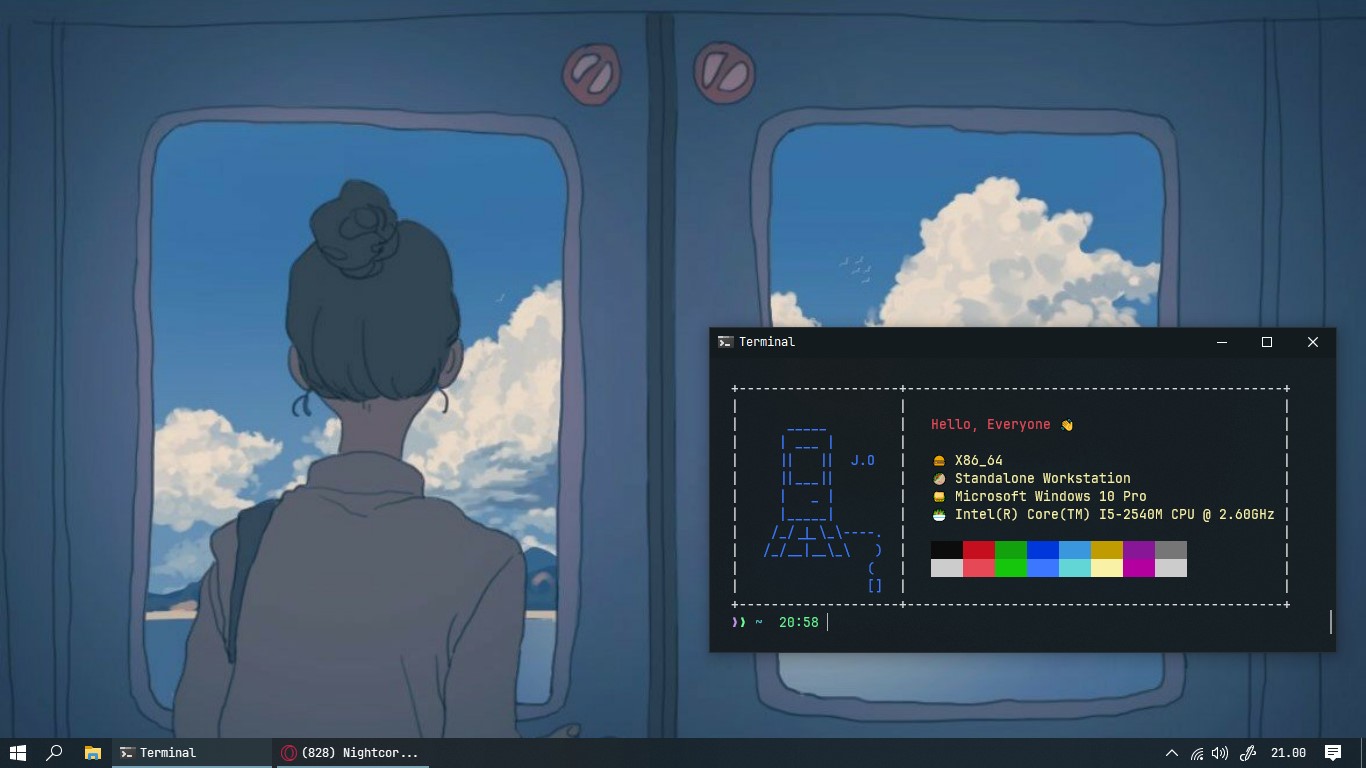This screenshot has height=768, width=1366.
Task: Click sandwich emoji beside Microsoft Windows 10 Pro
Action: point(939,497)
